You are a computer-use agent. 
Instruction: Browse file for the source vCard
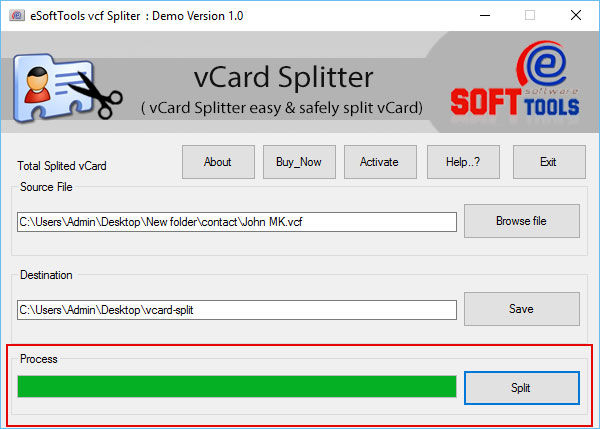522,221
